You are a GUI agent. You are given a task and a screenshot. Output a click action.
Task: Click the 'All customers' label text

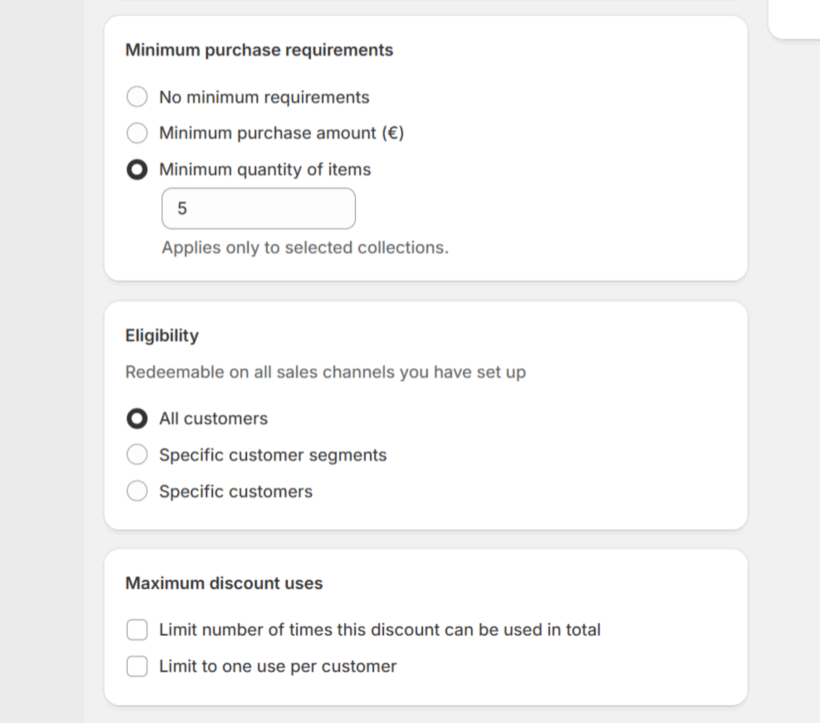point(213,418)
